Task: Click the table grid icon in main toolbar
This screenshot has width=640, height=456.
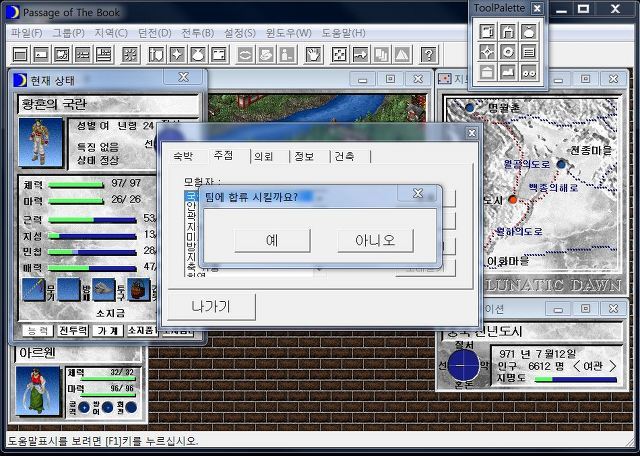Action: click(x=104, y=54)
